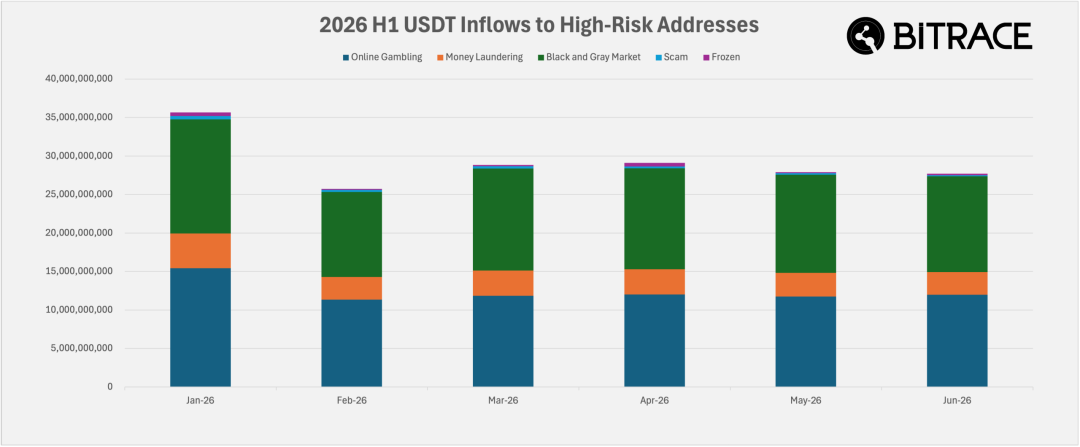Select Jan-26 Online Gambling blue bar segment

200,327
